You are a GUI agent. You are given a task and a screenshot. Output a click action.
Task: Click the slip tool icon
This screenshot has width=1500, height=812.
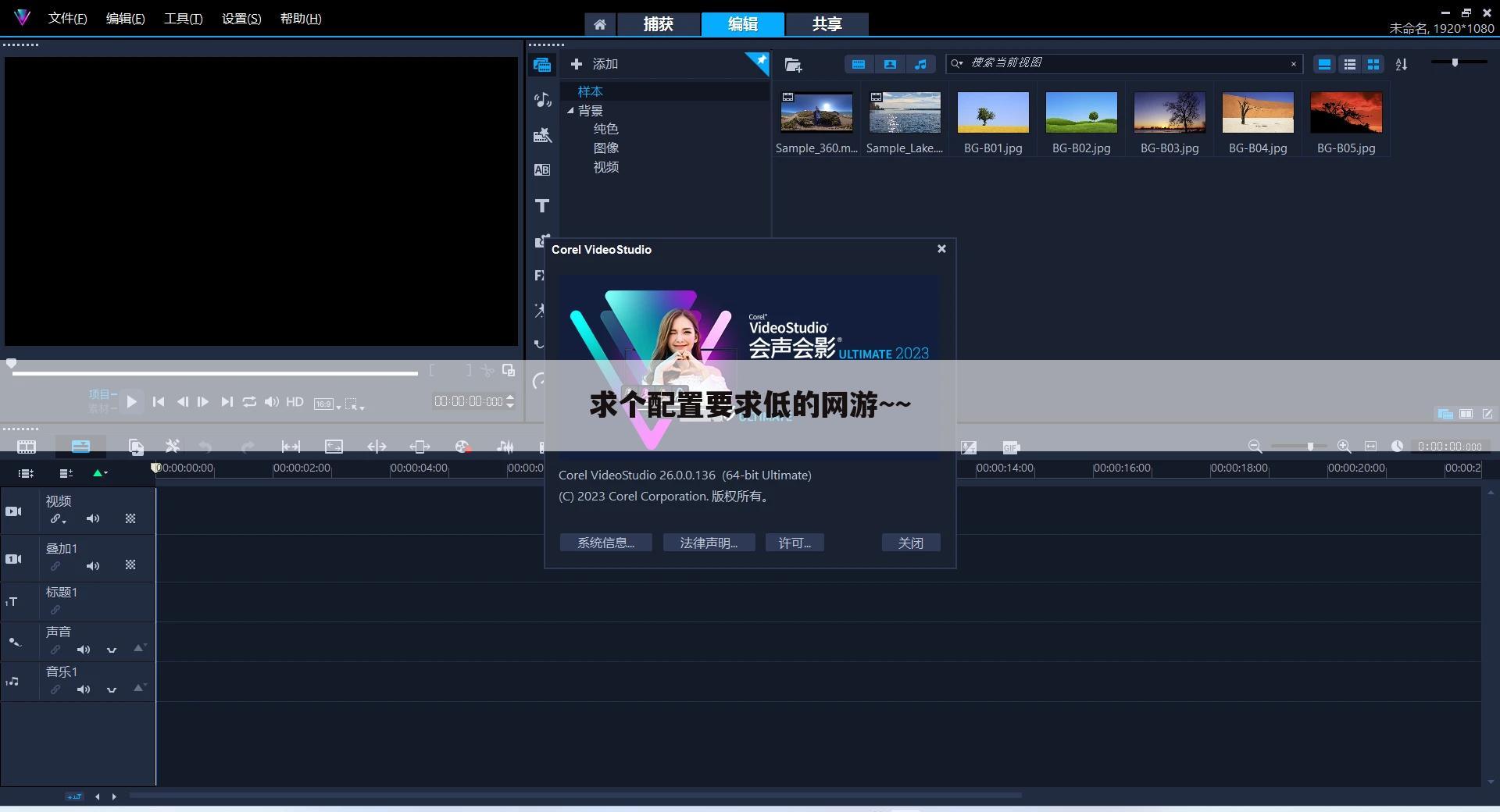pos(291,447)
